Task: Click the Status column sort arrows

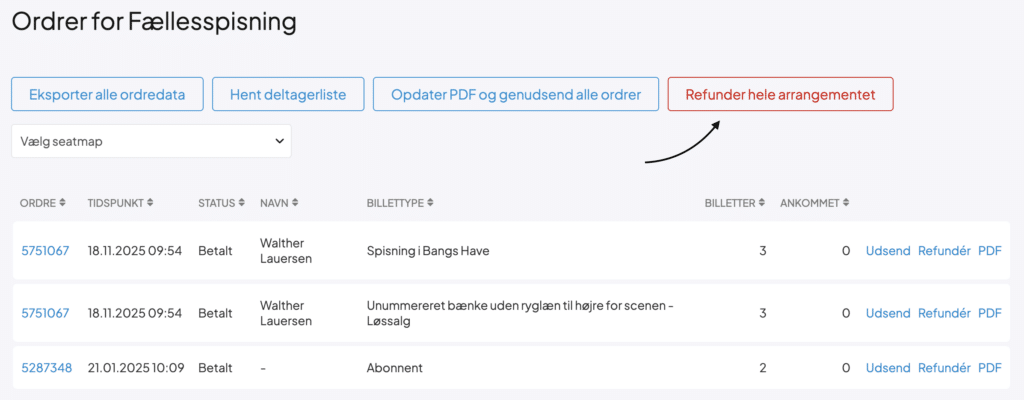Action: click(x=240, y=203)
